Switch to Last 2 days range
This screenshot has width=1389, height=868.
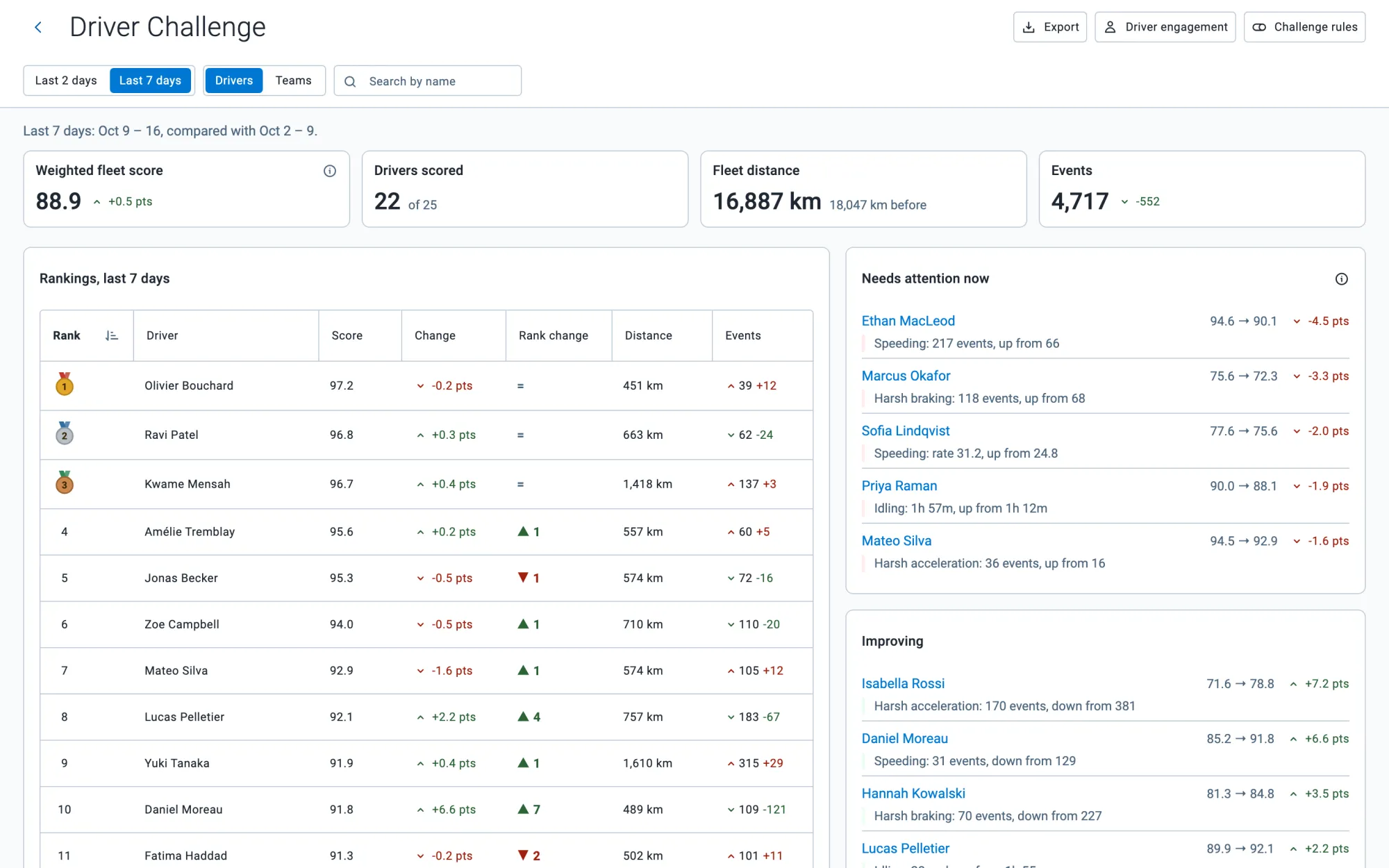click(66, 81)
